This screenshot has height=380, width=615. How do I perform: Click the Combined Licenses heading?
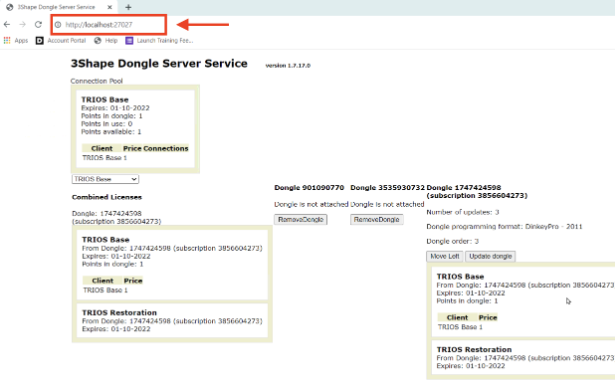(x=107, y=197)
